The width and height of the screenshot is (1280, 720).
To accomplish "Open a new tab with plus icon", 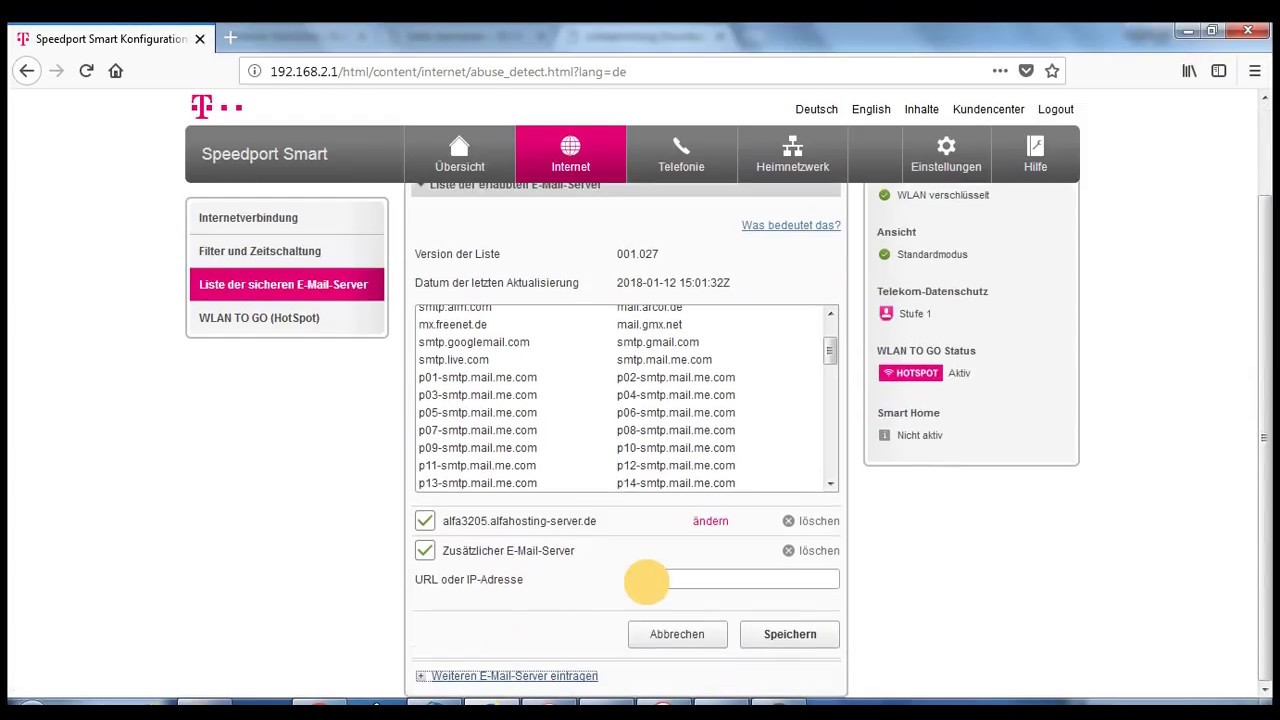I will tap(230, 38).
